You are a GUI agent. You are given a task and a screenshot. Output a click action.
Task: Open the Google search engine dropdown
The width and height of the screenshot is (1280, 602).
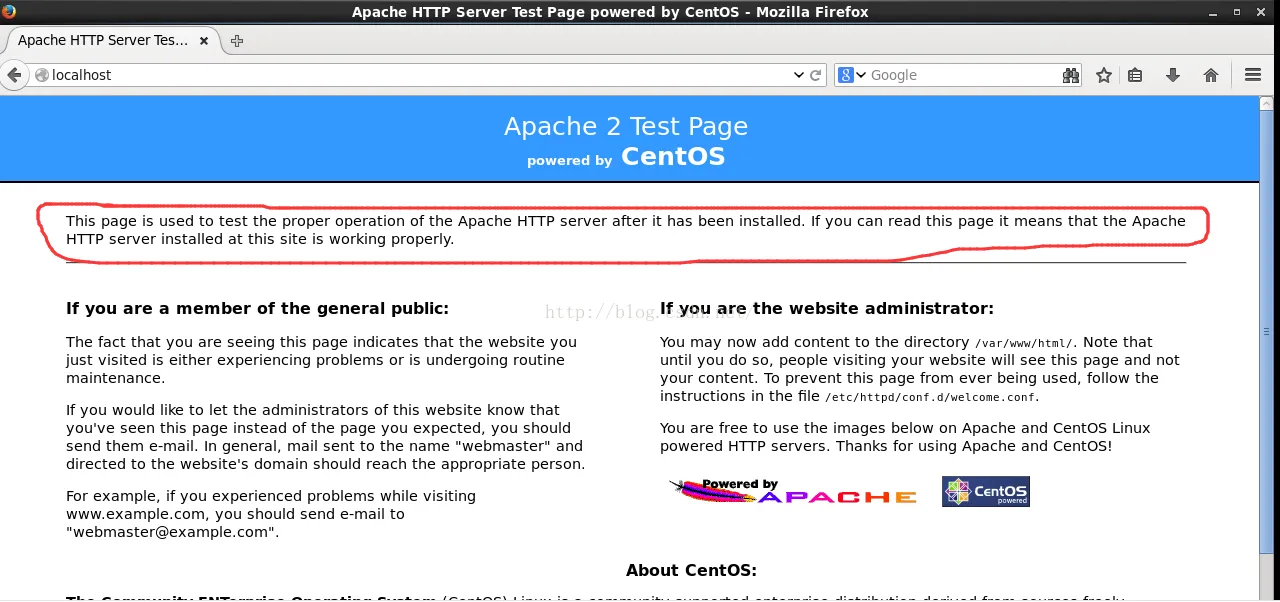852,75
